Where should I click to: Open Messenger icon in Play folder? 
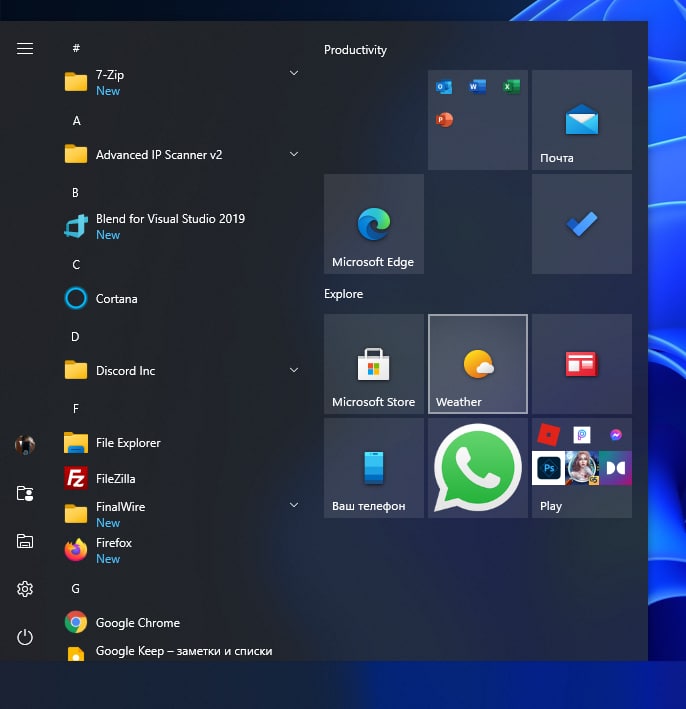pyautogui.click(x=615, y=435)
